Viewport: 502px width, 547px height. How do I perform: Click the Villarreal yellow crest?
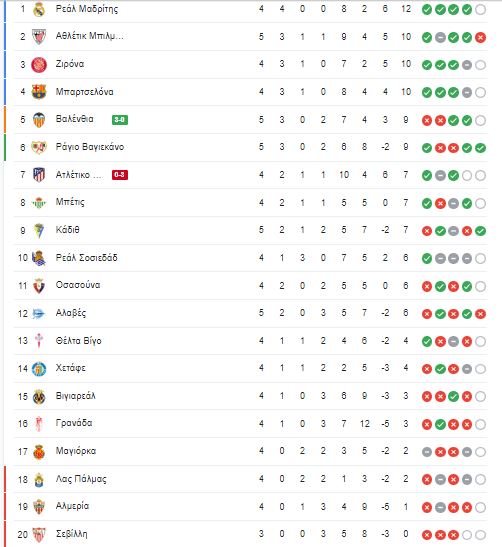[x=39, y=396]
